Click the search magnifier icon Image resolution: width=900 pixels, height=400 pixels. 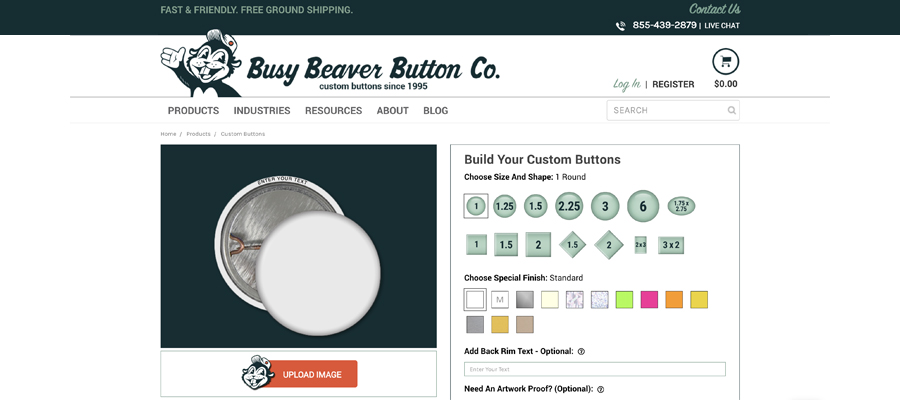731,110
